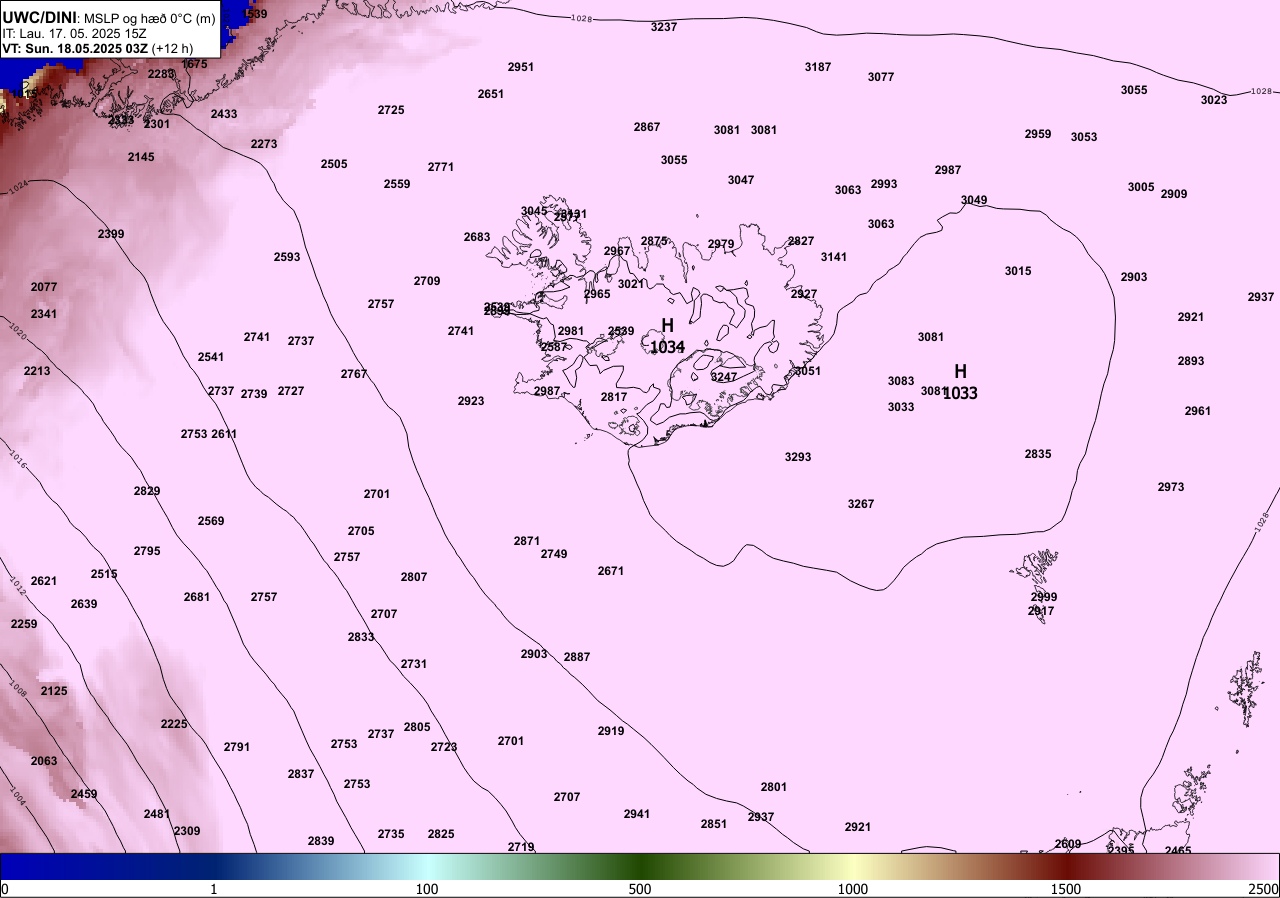Click the 3237 height value
This screenshot has height=898, width=1280.
664,27
